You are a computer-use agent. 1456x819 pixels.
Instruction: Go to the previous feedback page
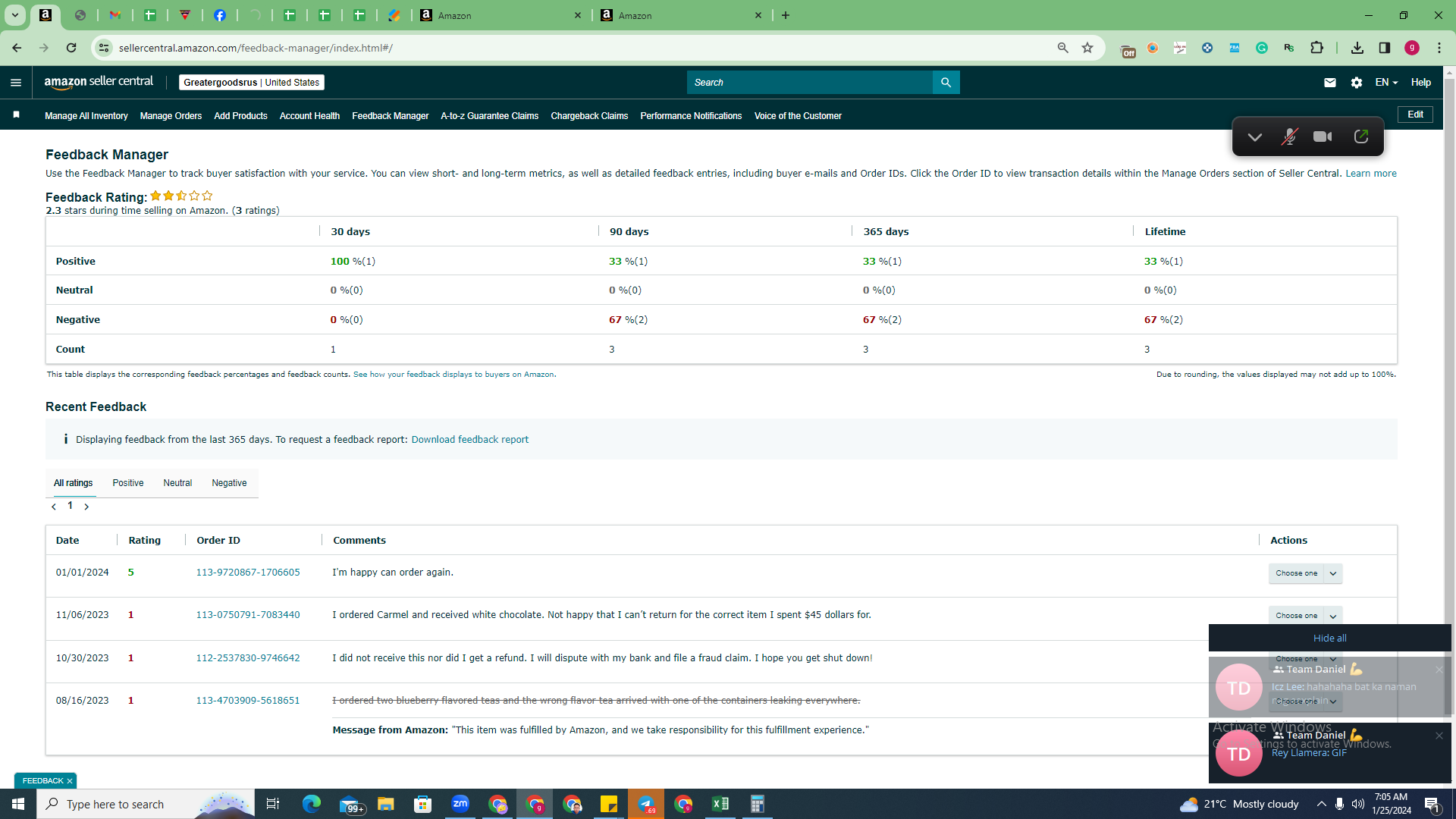pos(54,507)
